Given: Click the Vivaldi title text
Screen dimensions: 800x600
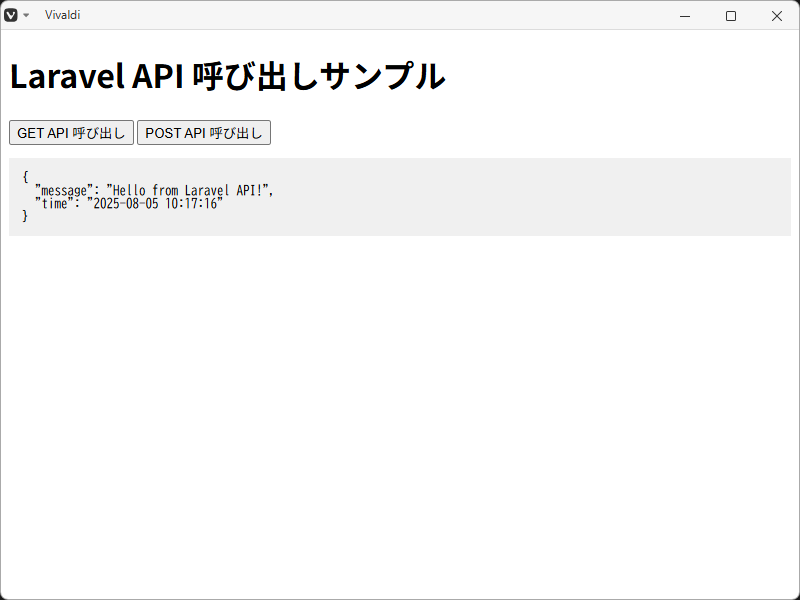Looking at the screenshot, I should 62,15.
